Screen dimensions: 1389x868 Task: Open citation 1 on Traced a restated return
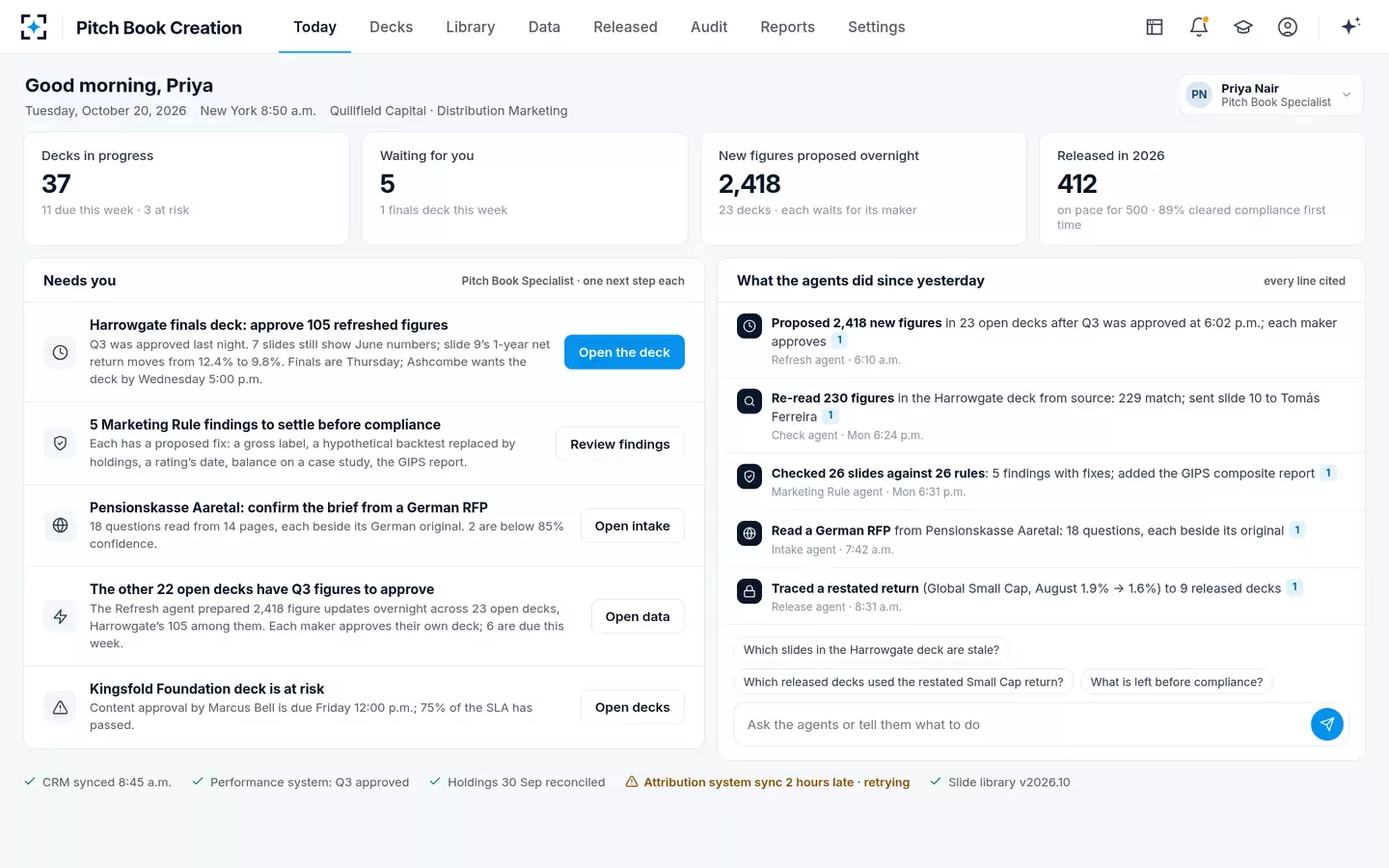1294,587
